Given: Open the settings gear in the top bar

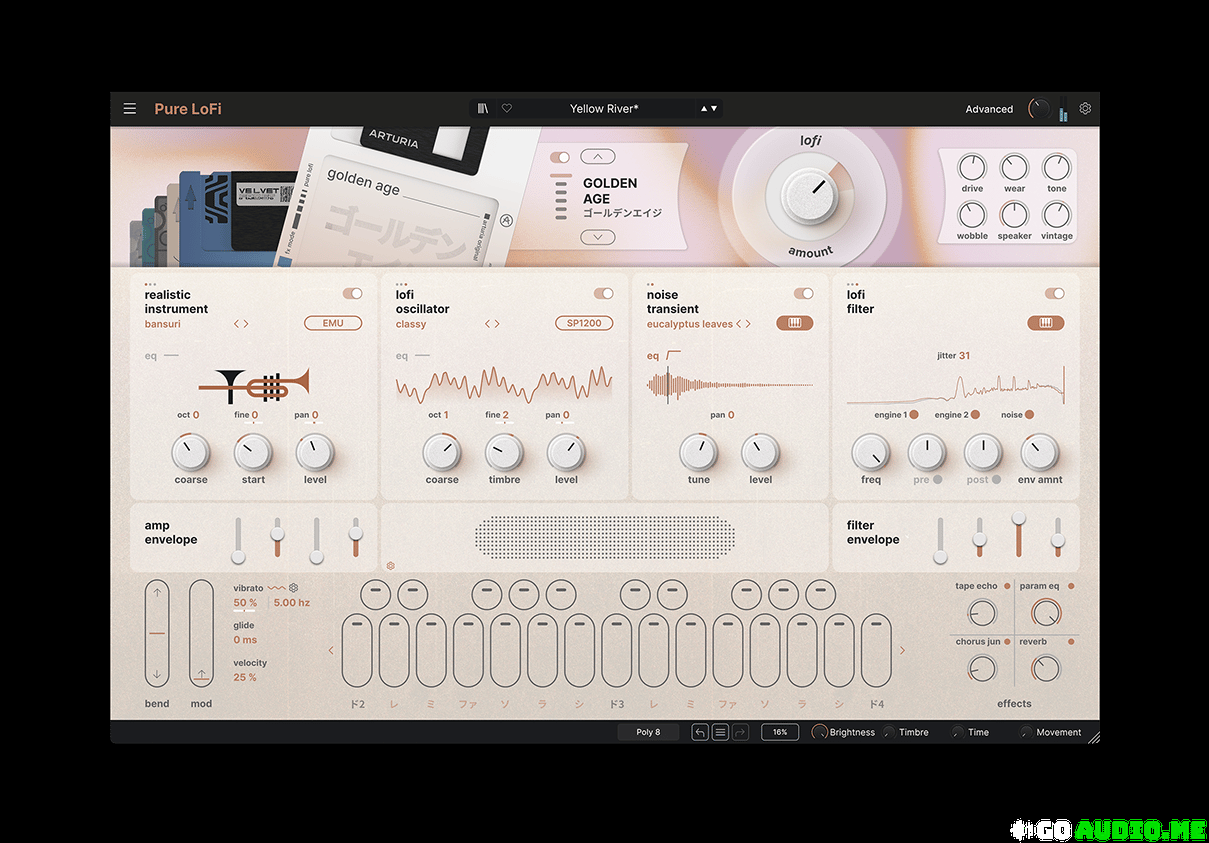Looking at the screenshot, I should [1085, 109].
